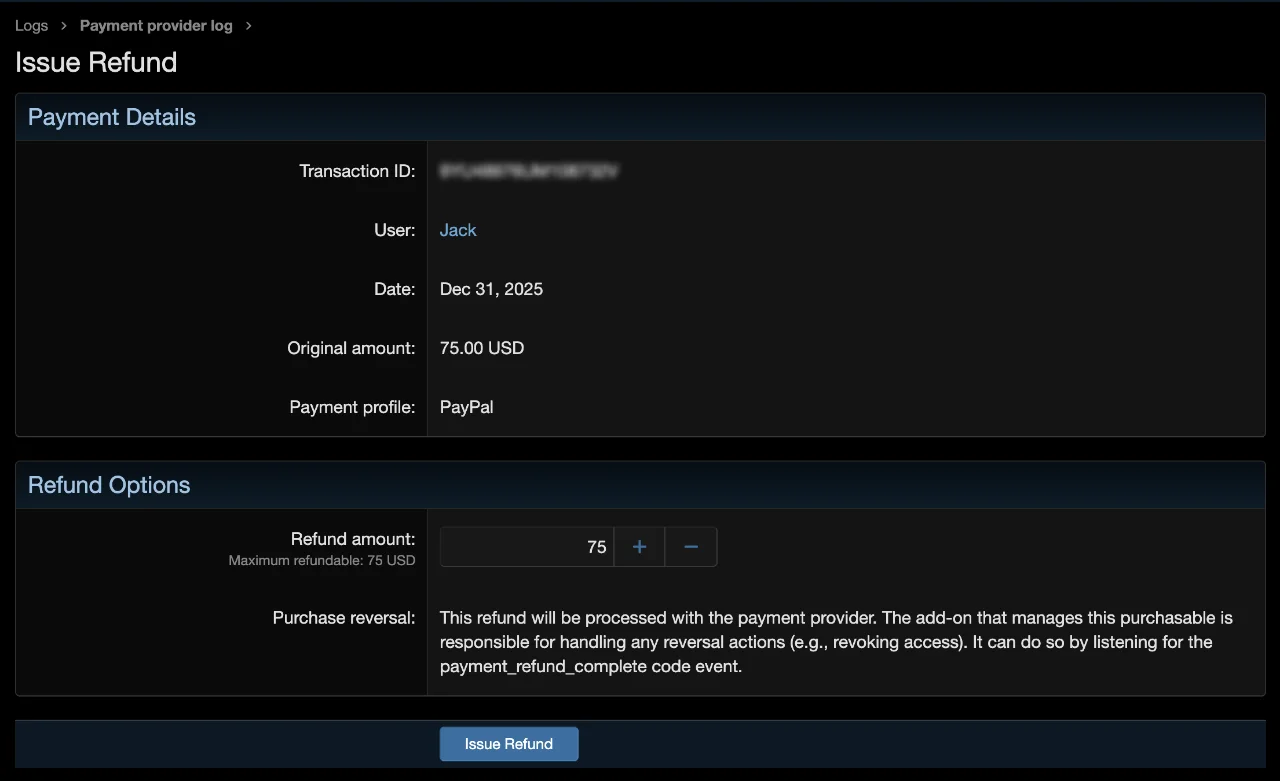This screenshot has width=1280, height=781.
Task: Focus the Refund amount input field
Action: (x=526, y=547)
